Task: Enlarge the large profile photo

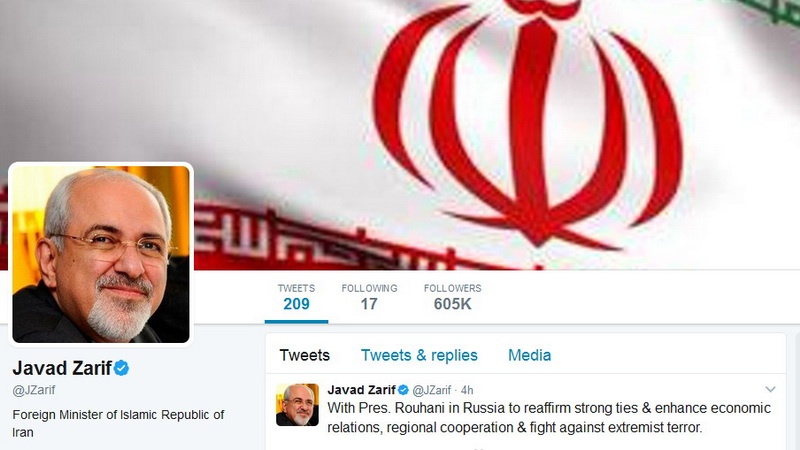Action: [x=101, y=254]
